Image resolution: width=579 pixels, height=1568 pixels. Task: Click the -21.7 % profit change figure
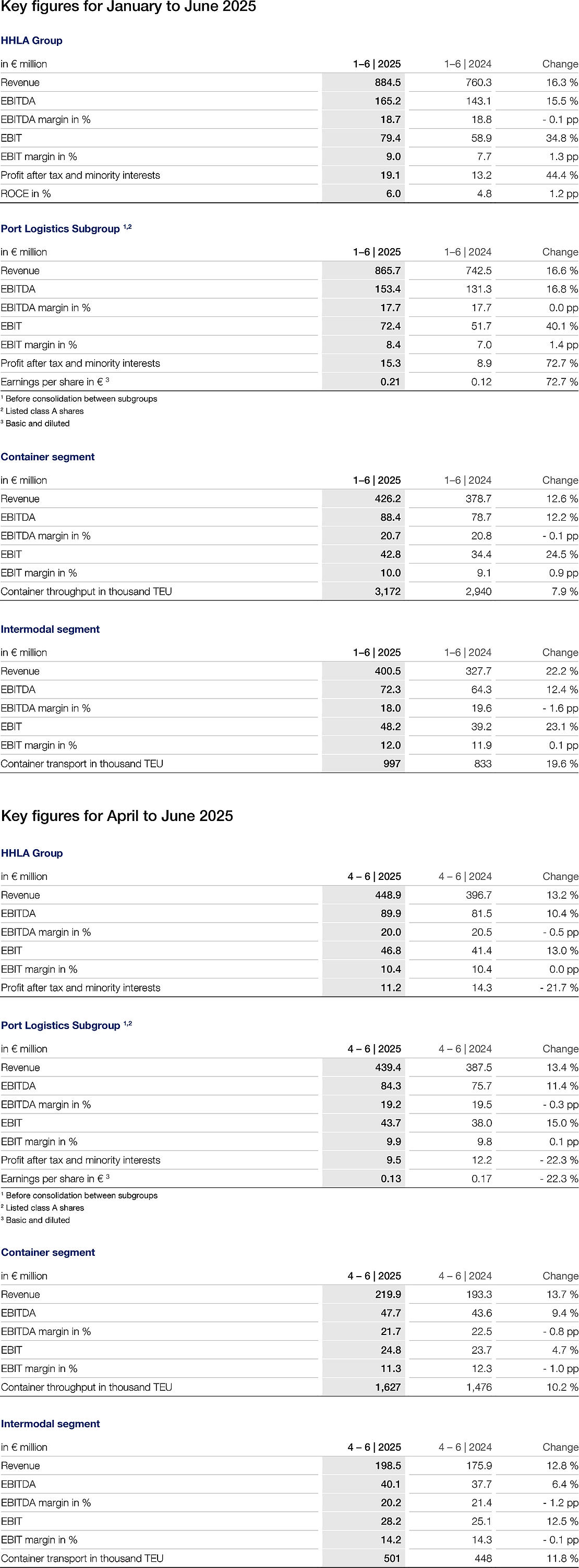[x=558, y=988]
